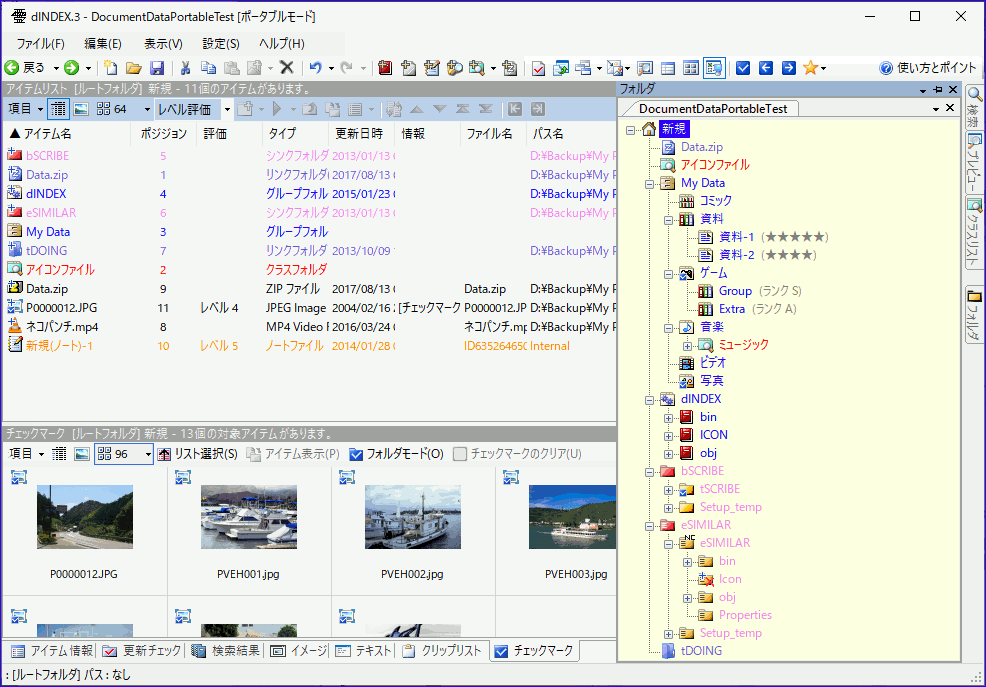Delete using the black X toolbar icon
The image size is (986, 687).
click(x=287, y=68)
